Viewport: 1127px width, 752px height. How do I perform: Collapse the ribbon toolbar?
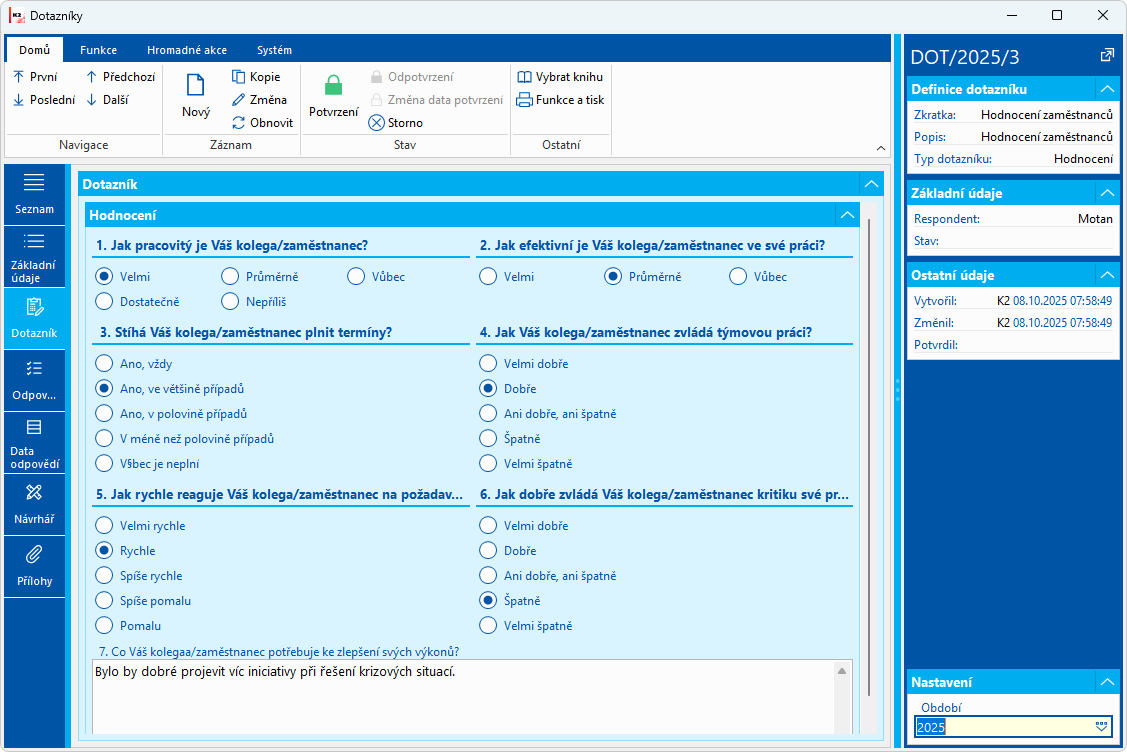(880, 148)
